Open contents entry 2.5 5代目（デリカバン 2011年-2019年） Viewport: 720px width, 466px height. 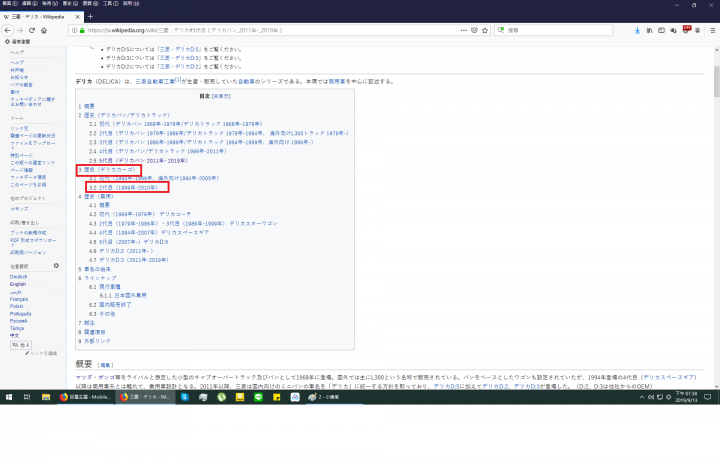tap(138, 161)
